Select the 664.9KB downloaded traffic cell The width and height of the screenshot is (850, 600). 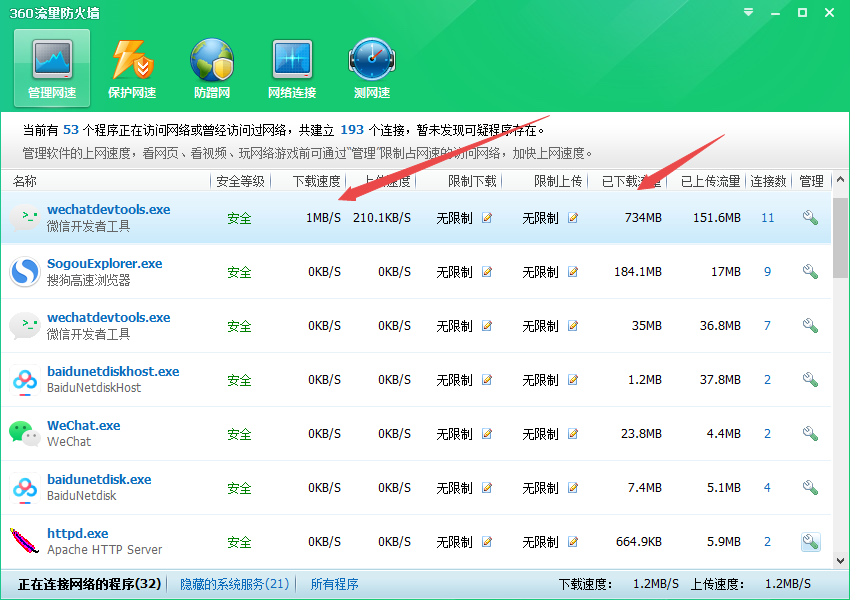(639, 541)
